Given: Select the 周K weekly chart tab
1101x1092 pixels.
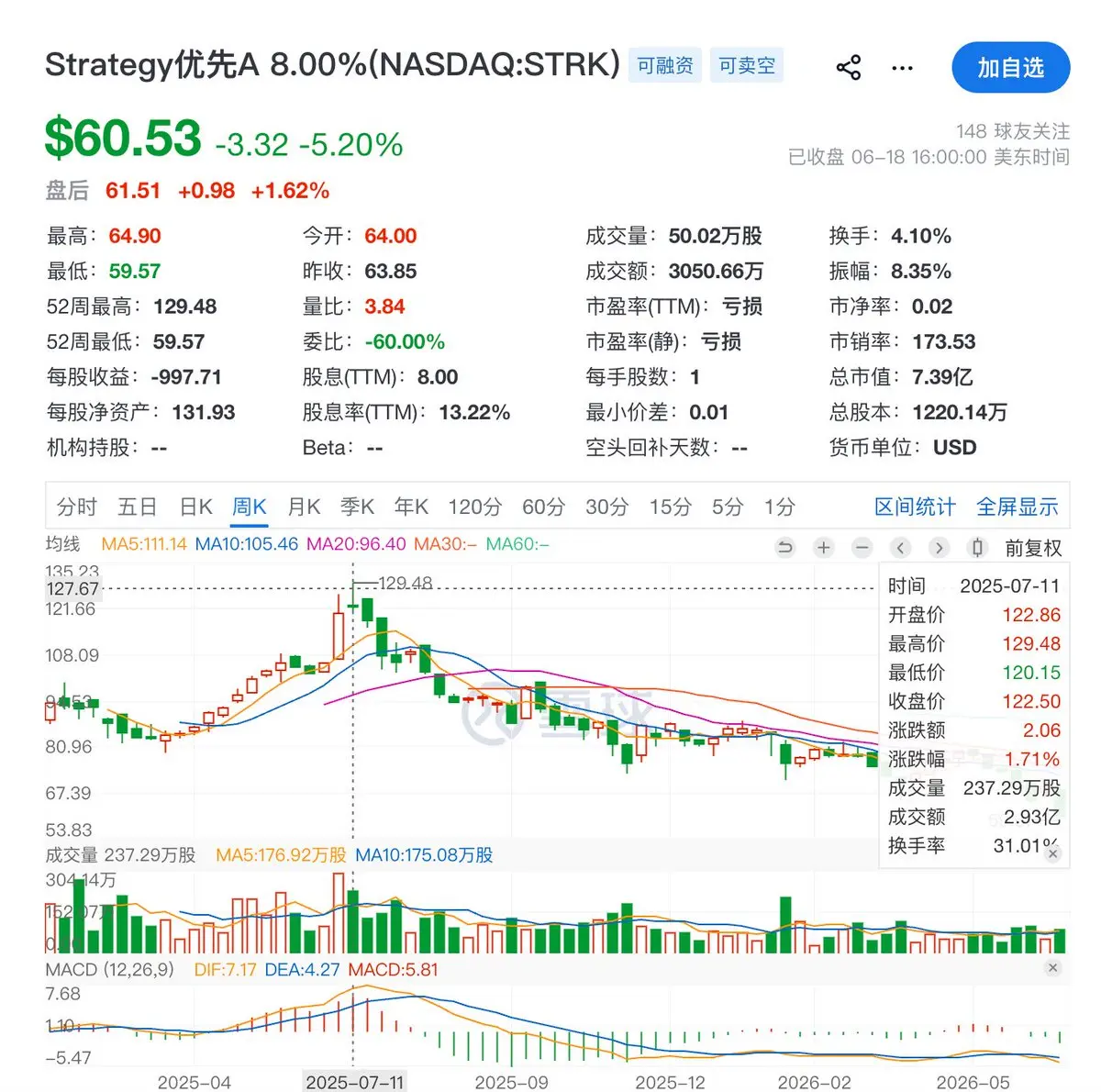Looking at the screenshot, I should 249,507.
